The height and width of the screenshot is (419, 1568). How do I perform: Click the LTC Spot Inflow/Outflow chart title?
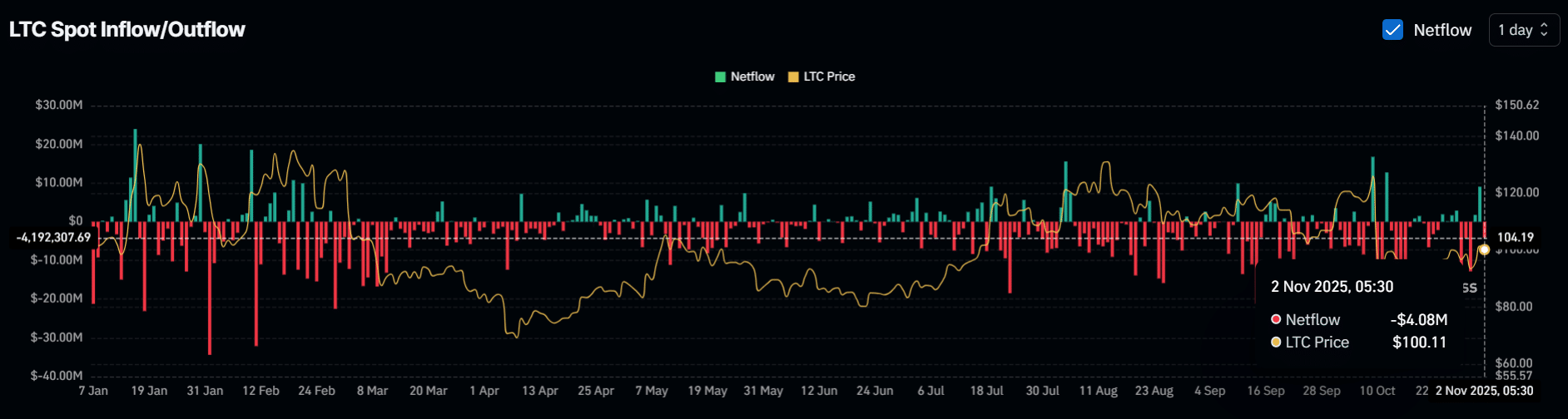pos(127,30)
